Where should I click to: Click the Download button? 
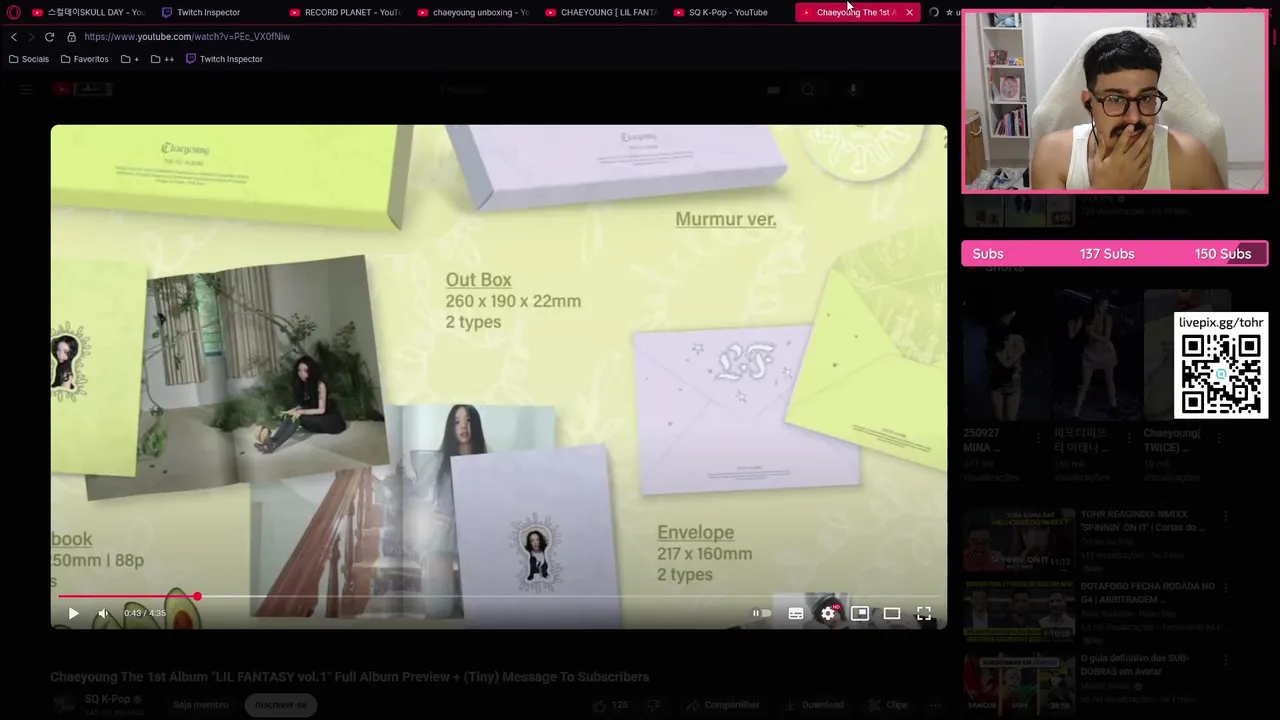(x=813, y=705)
